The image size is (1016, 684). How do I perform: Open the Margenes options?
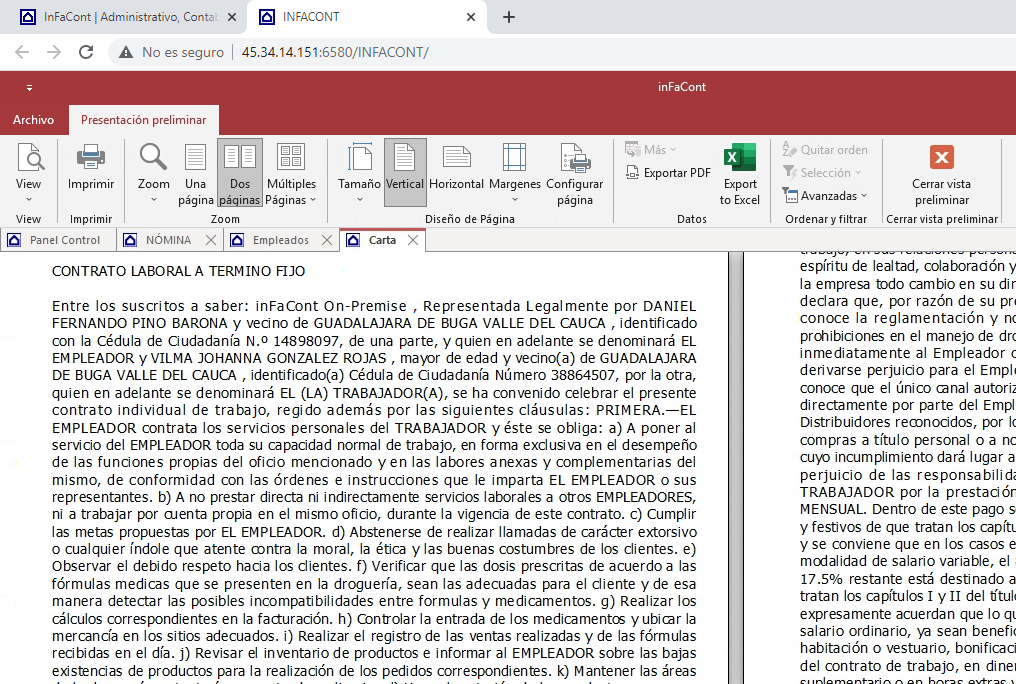click(514, 172)
